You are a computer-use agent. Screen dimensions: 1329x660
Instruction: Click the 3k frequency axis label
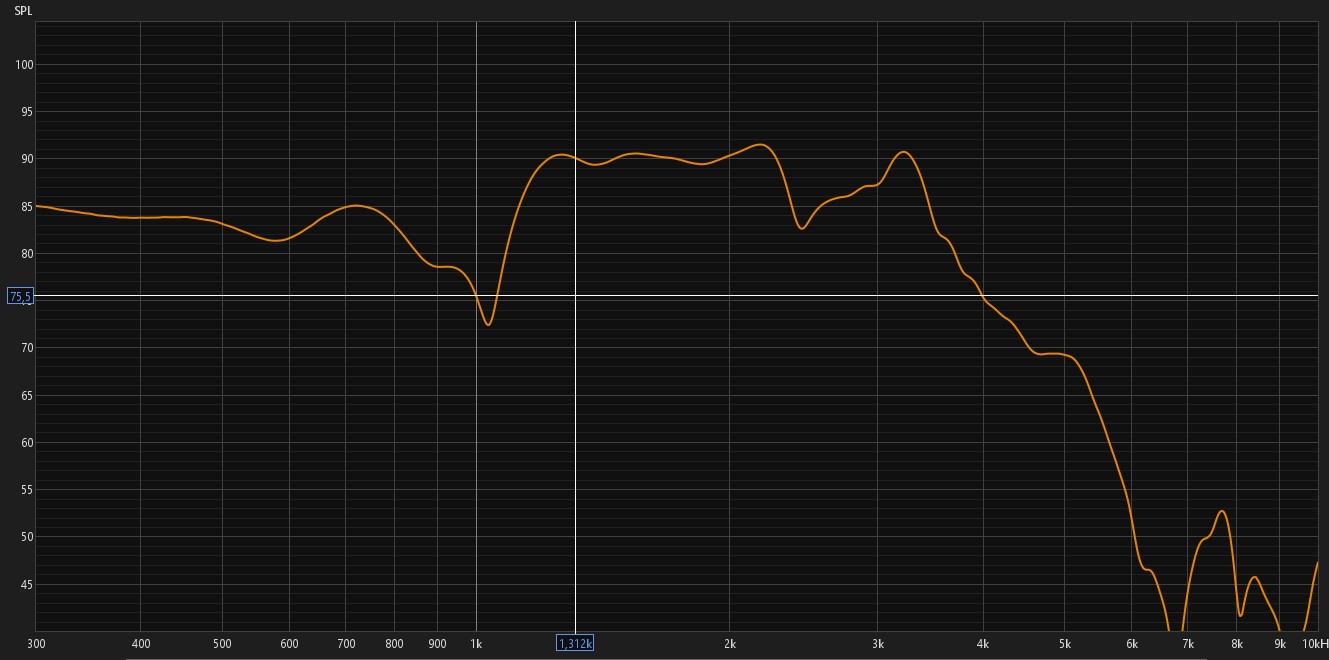point(878,644)
